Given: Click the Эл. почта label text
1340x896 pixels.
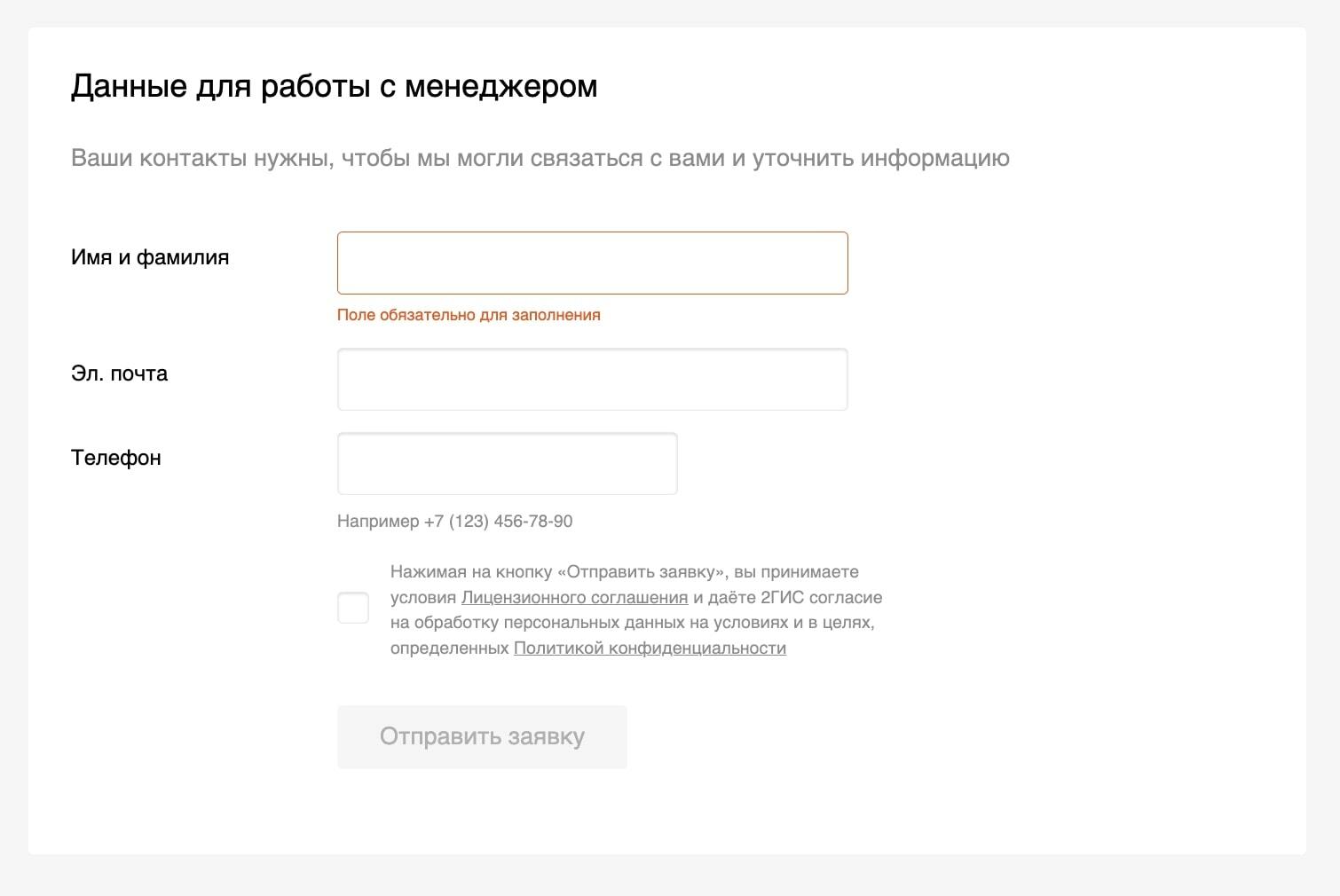Looking at the screenshot, I should [119, 373].
